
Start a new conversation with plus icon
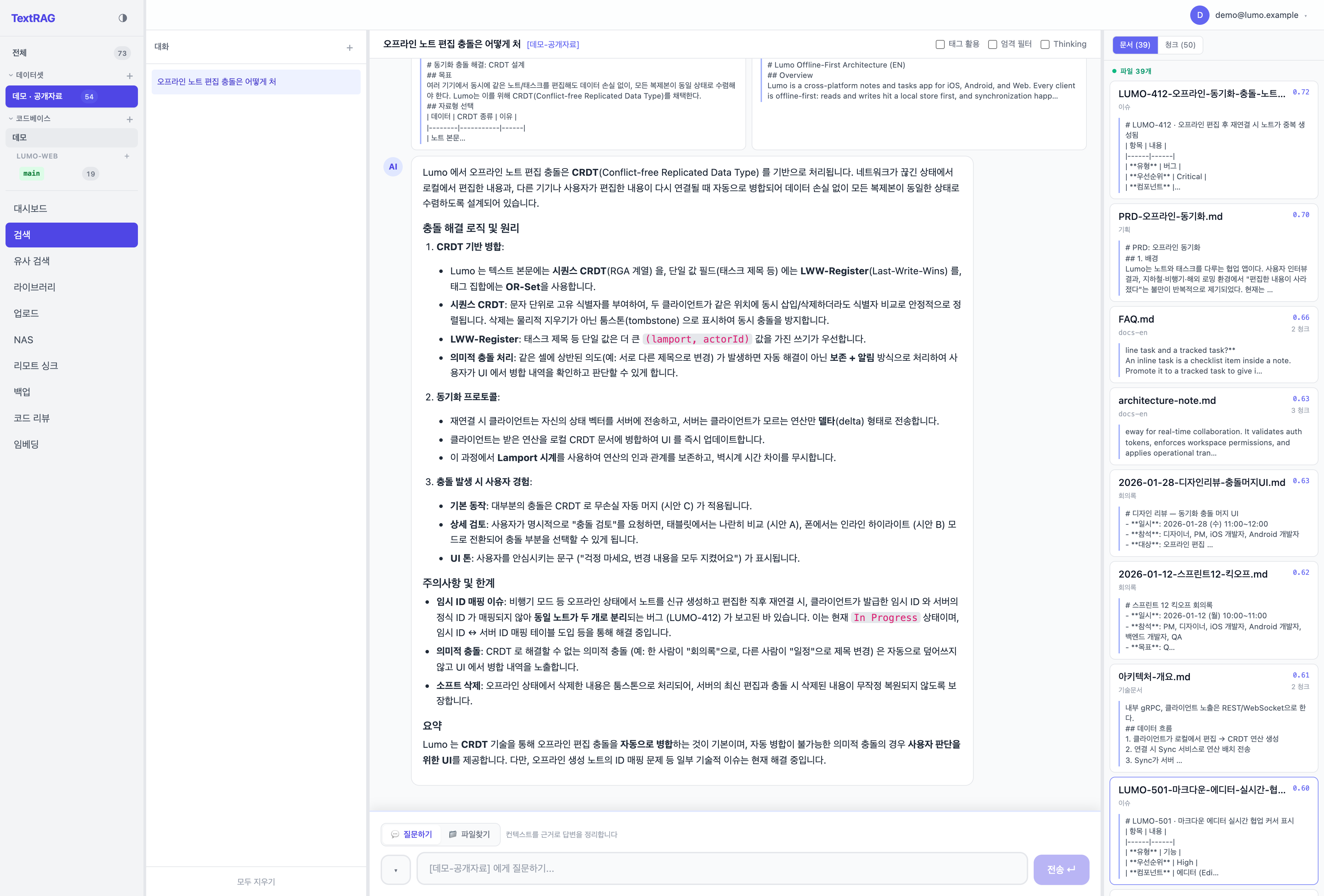tap(350, 48)
